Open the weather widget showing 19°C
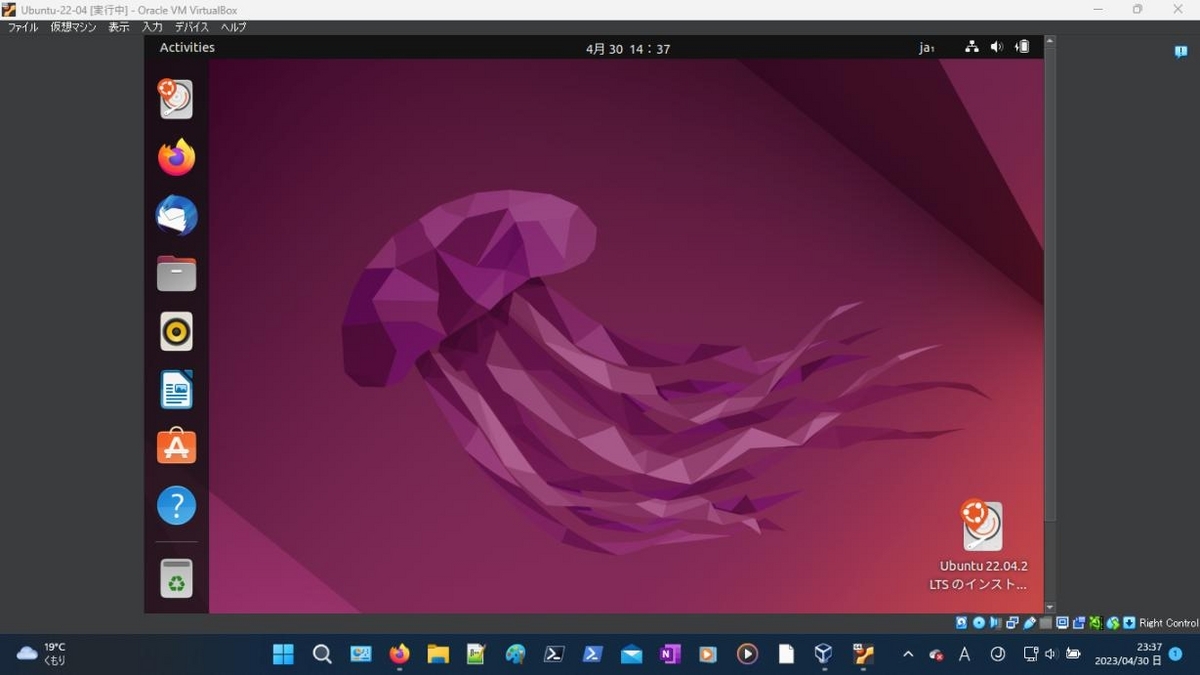Image resolution: width=1200 pixels, height=675 pixels. pos(41,654)
